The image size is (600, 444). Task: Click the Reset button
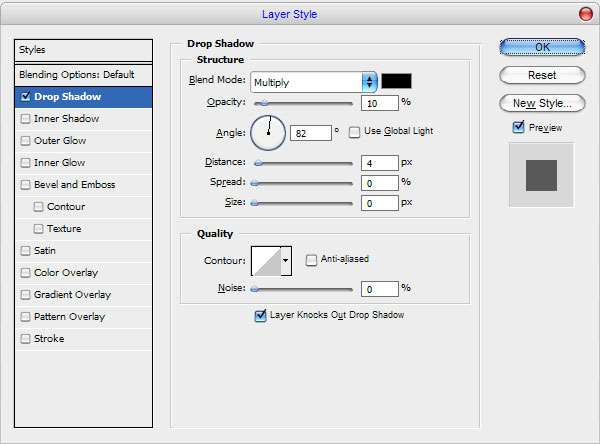[x=541, y=75]
